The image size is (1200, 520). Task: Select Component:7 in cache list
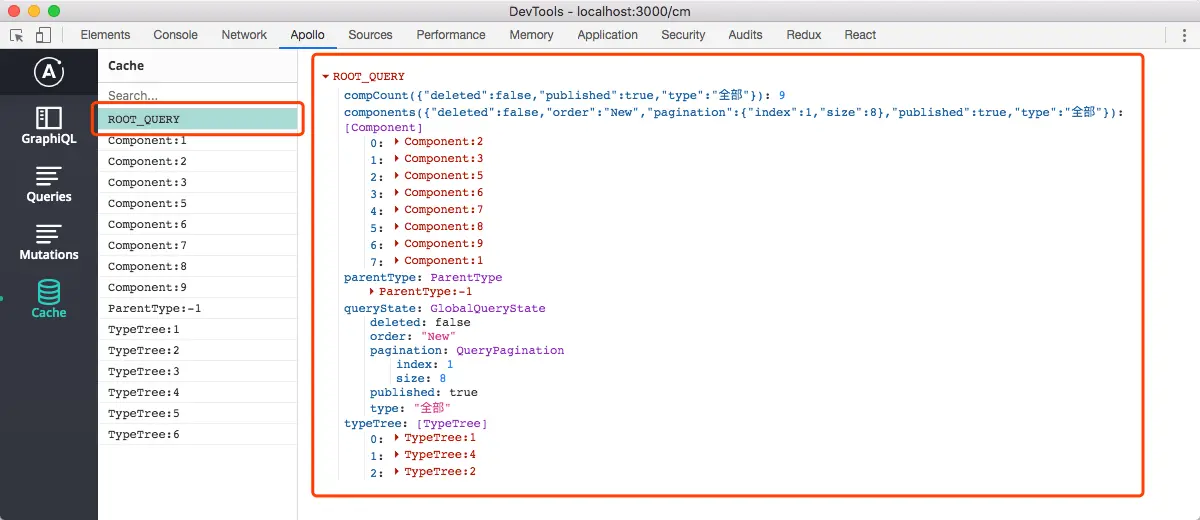(x=198, y=245)
